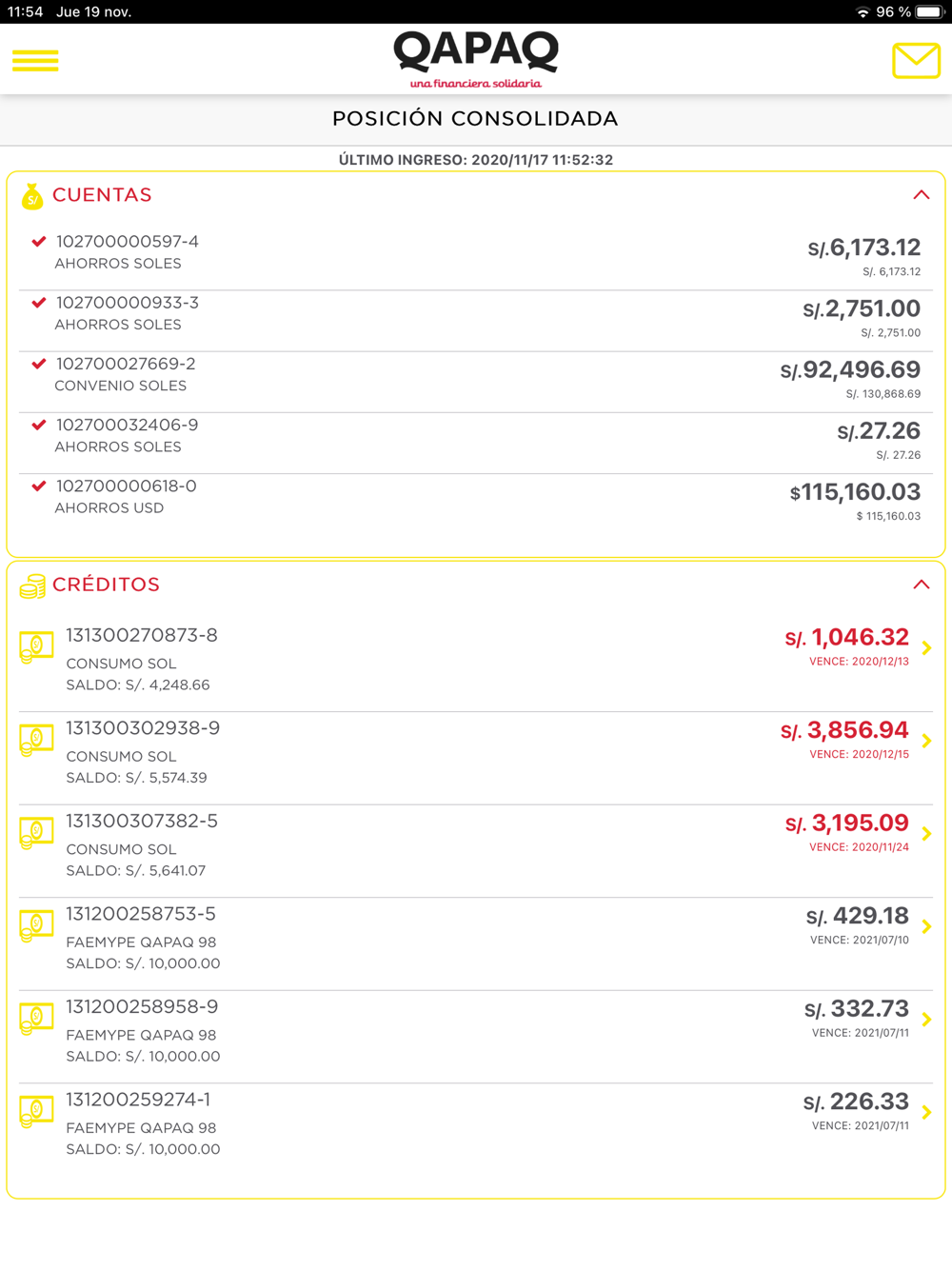Tap the Créditos coins stack icon
Image resolution: width=952 pixels, height=1270 pixels.
(32, 586)
